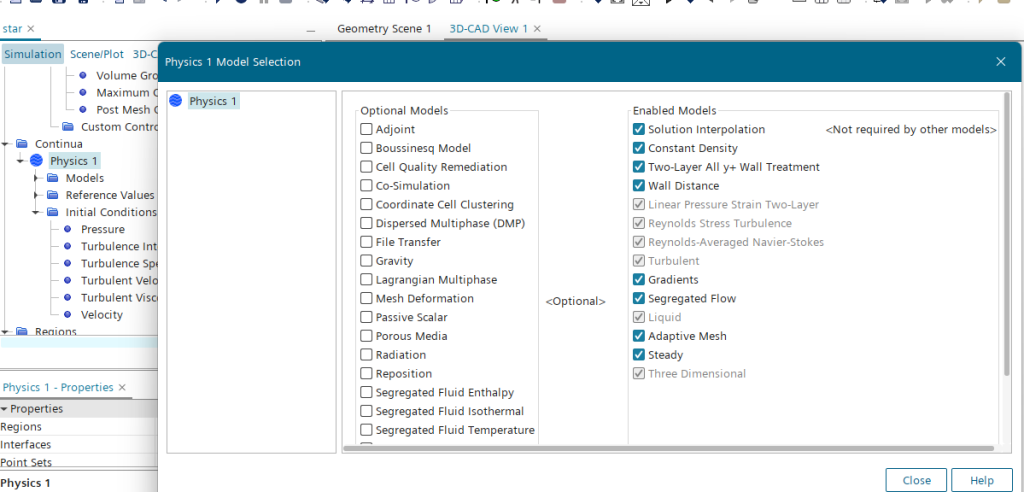The width and height of the screenshot is (1024, 492).
Task: Click the Physics 1 continuum icon in dialog
Action: pos(176,101)
